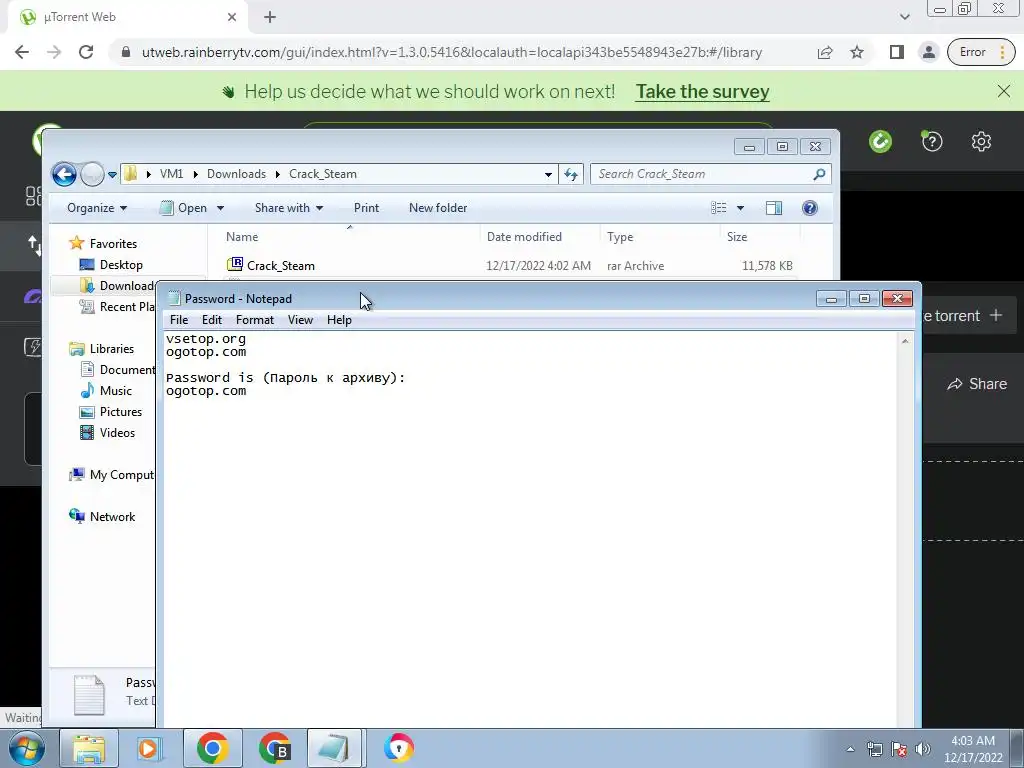This screenshot has width=1024, height=768.
Task: Open the Notepad Edit menu
Action: [x=212, y=319]
